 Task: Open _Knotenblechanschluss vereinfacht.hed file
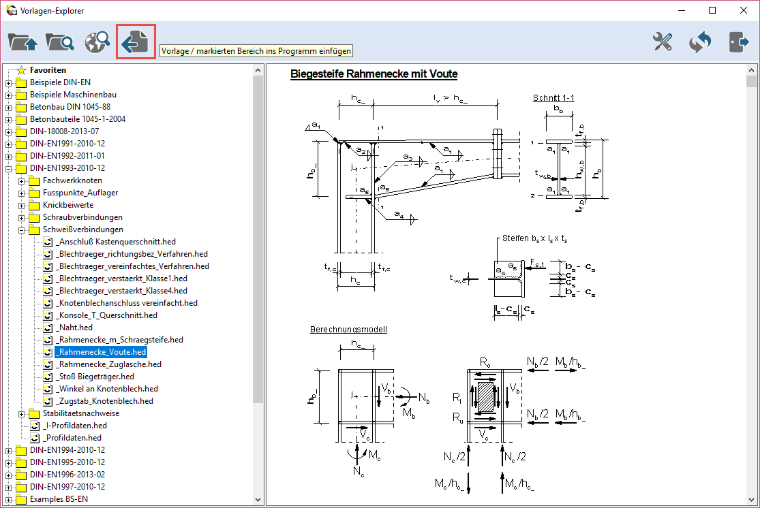[x=127, y=303]
